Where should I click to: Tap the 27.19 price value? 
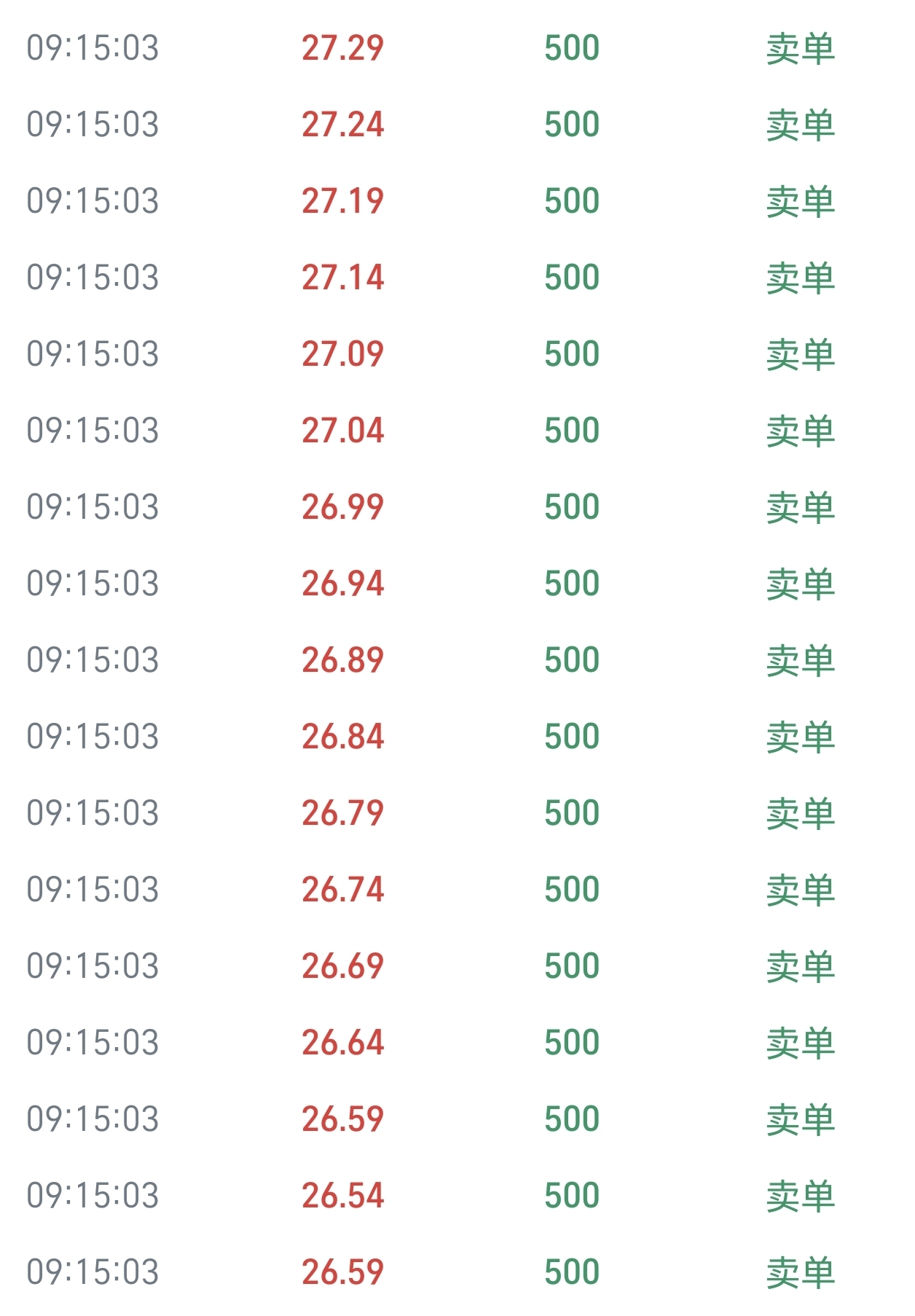click(342, 201)
